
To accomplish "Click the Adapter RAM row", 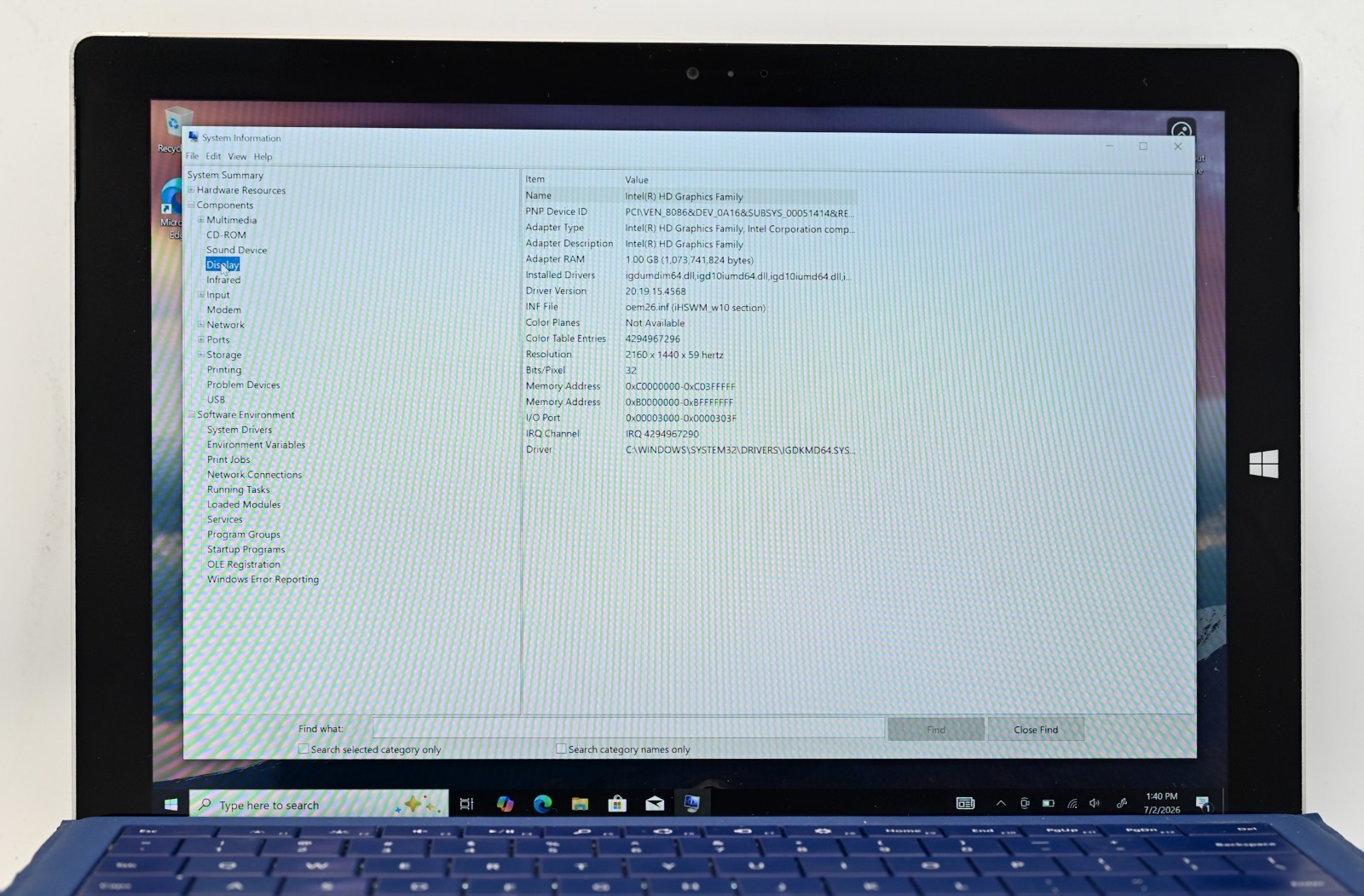I will [690, 259].
